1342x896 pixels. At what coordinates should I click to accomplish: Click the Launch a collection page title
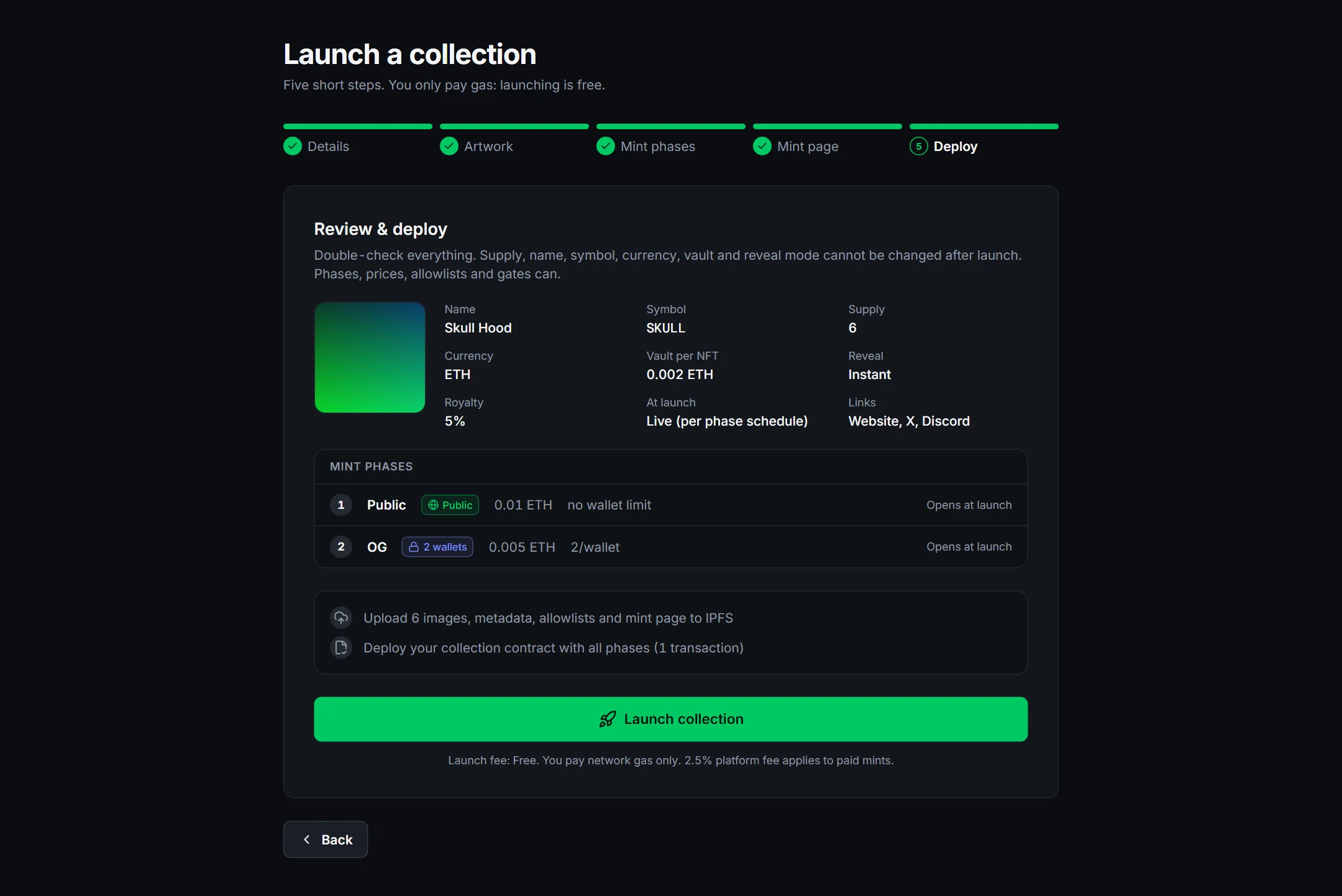[x=410, y=54]
